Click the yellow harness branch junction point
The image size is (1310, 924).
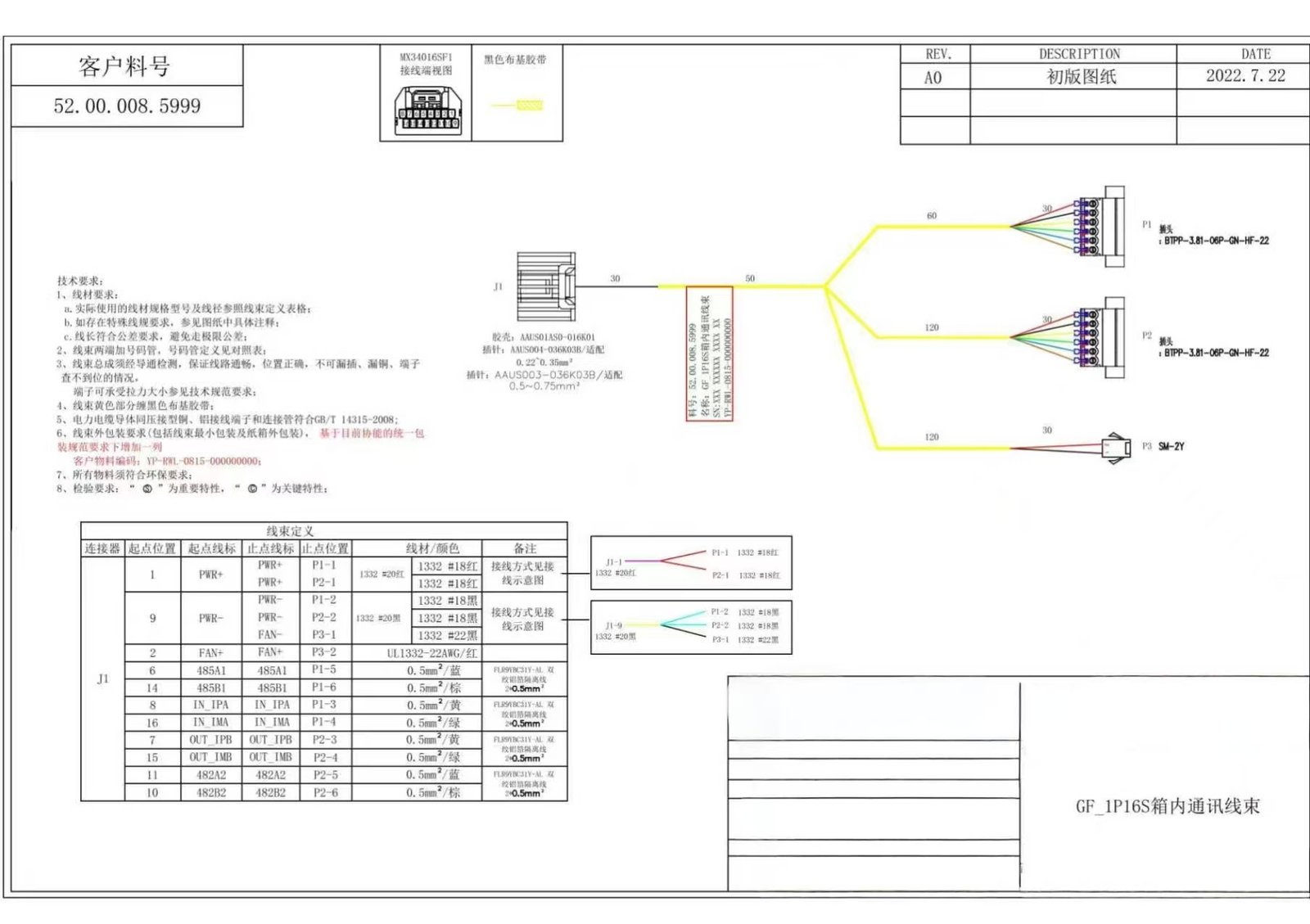825,286
